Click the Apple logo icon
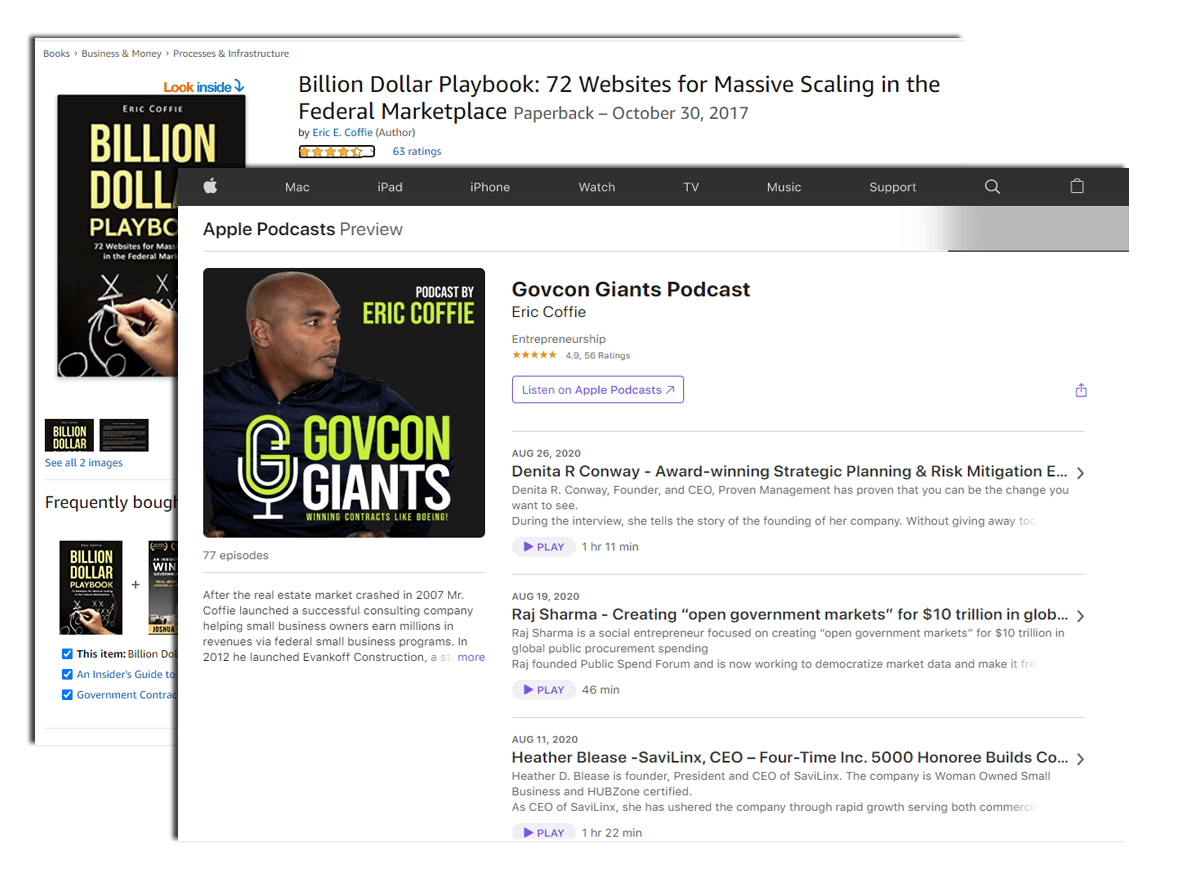The height and width of the screenshot is (882, 1200). (210, 186)
